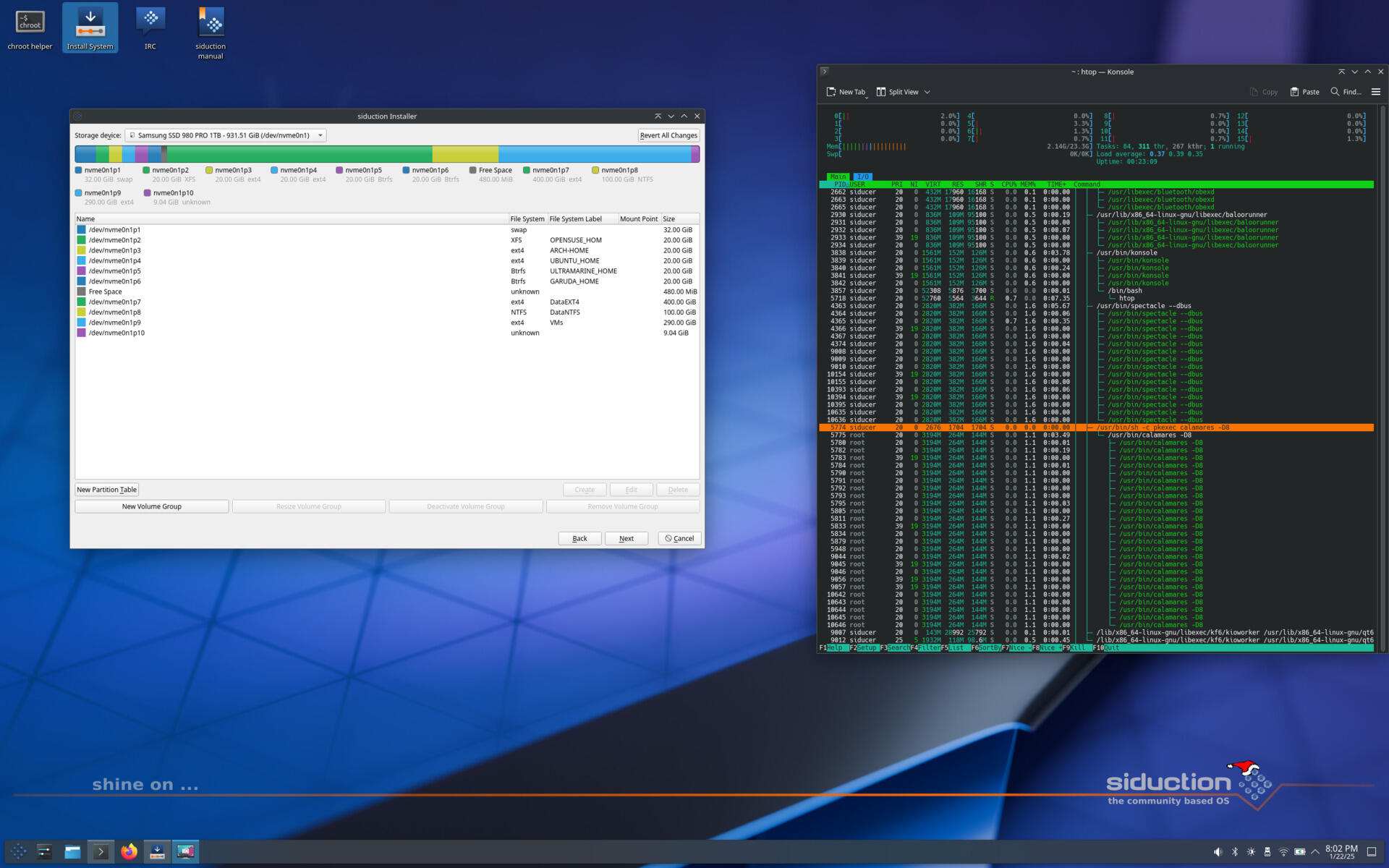The height and width of the screenshot is (868, 1389).
Task: Toggle Keep Above on the Konsole window
Action: [1341, 72]
